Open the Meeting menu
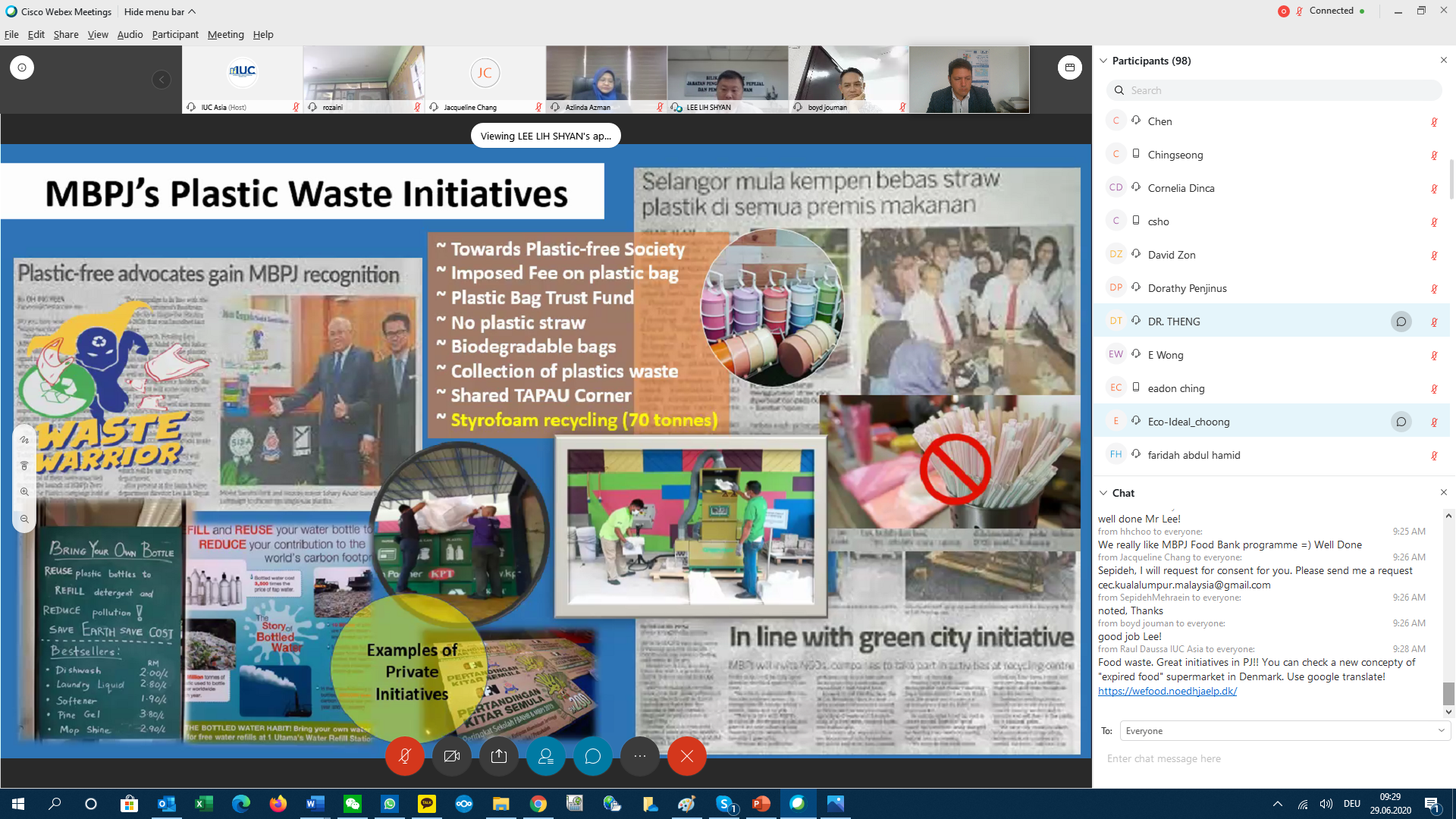The height and width of the screenshot is (819, 1456). [x=225, y=35]
